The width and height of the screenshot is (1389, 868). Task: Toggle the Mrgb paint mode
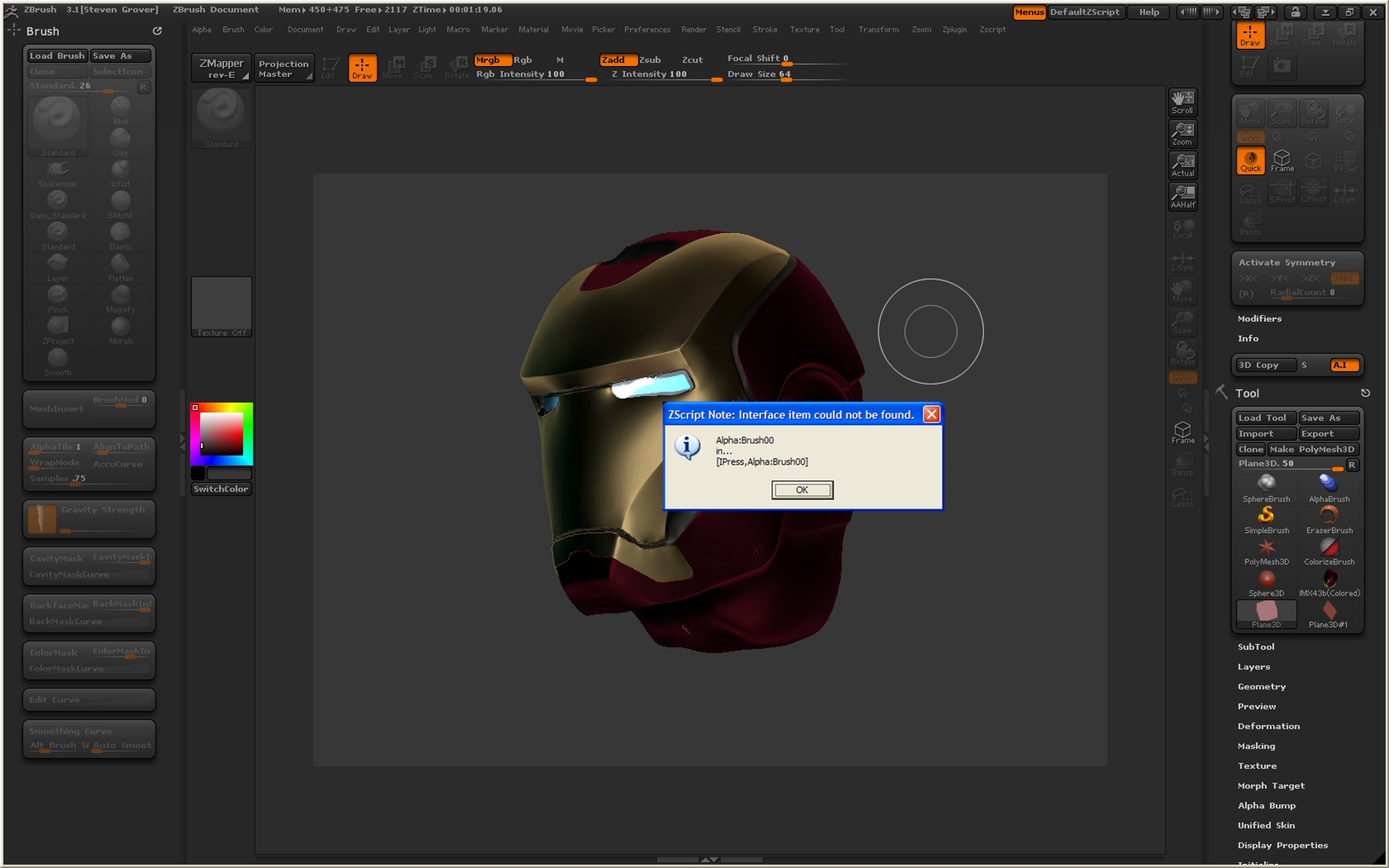(x=492, y=60)
